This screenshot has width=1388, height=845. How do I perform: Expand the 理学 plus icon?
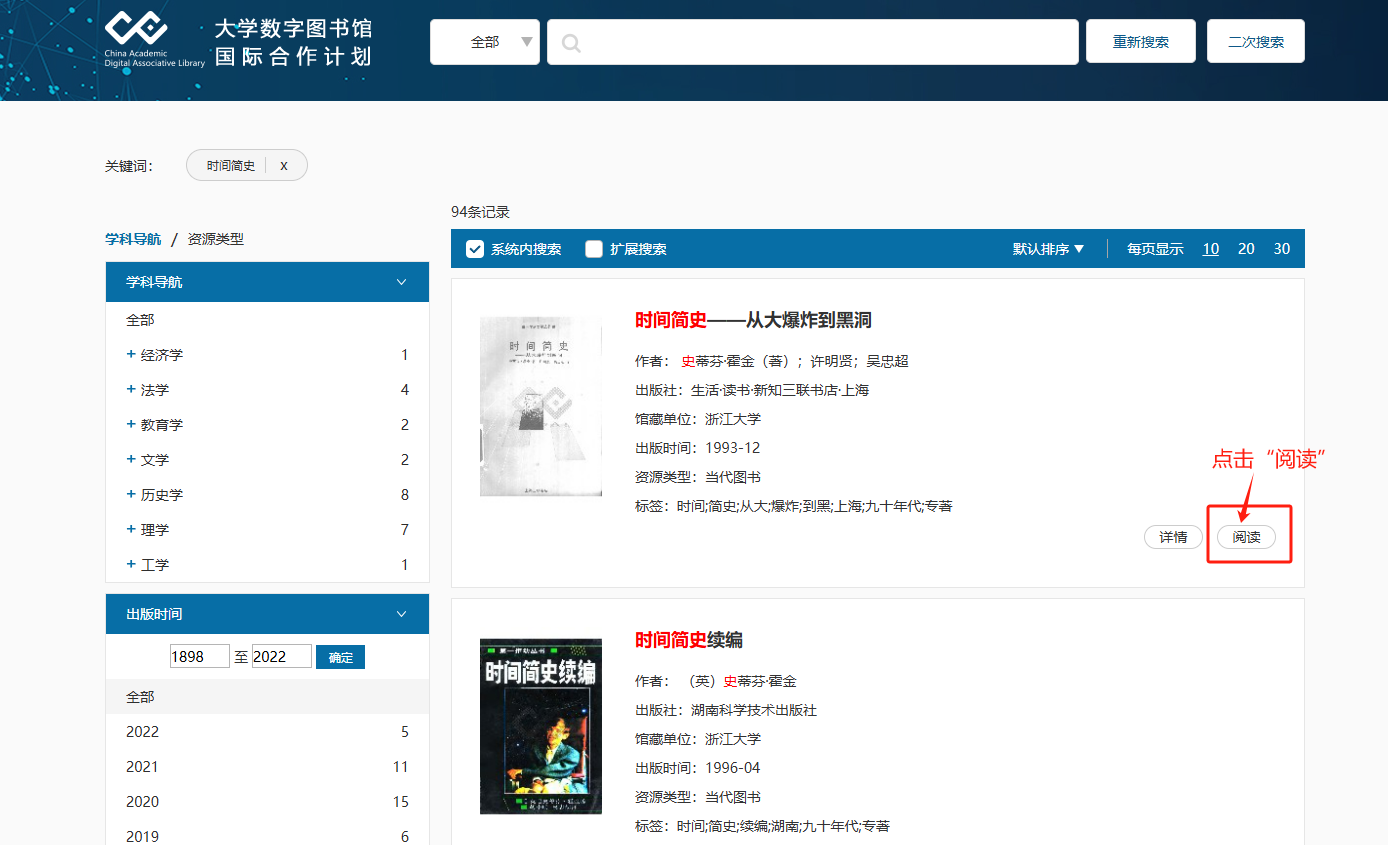click(131, 530)
